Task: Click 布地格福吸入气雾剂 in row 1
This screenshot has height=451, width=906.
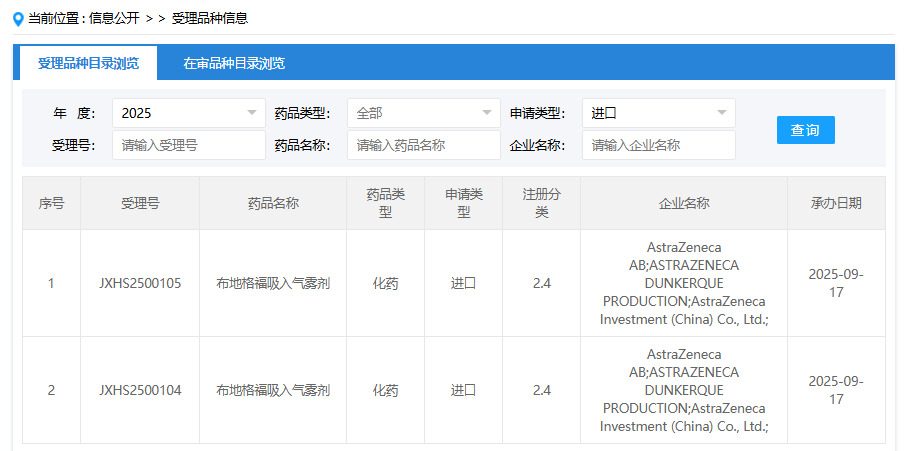Action: click(x=273, y=283)
